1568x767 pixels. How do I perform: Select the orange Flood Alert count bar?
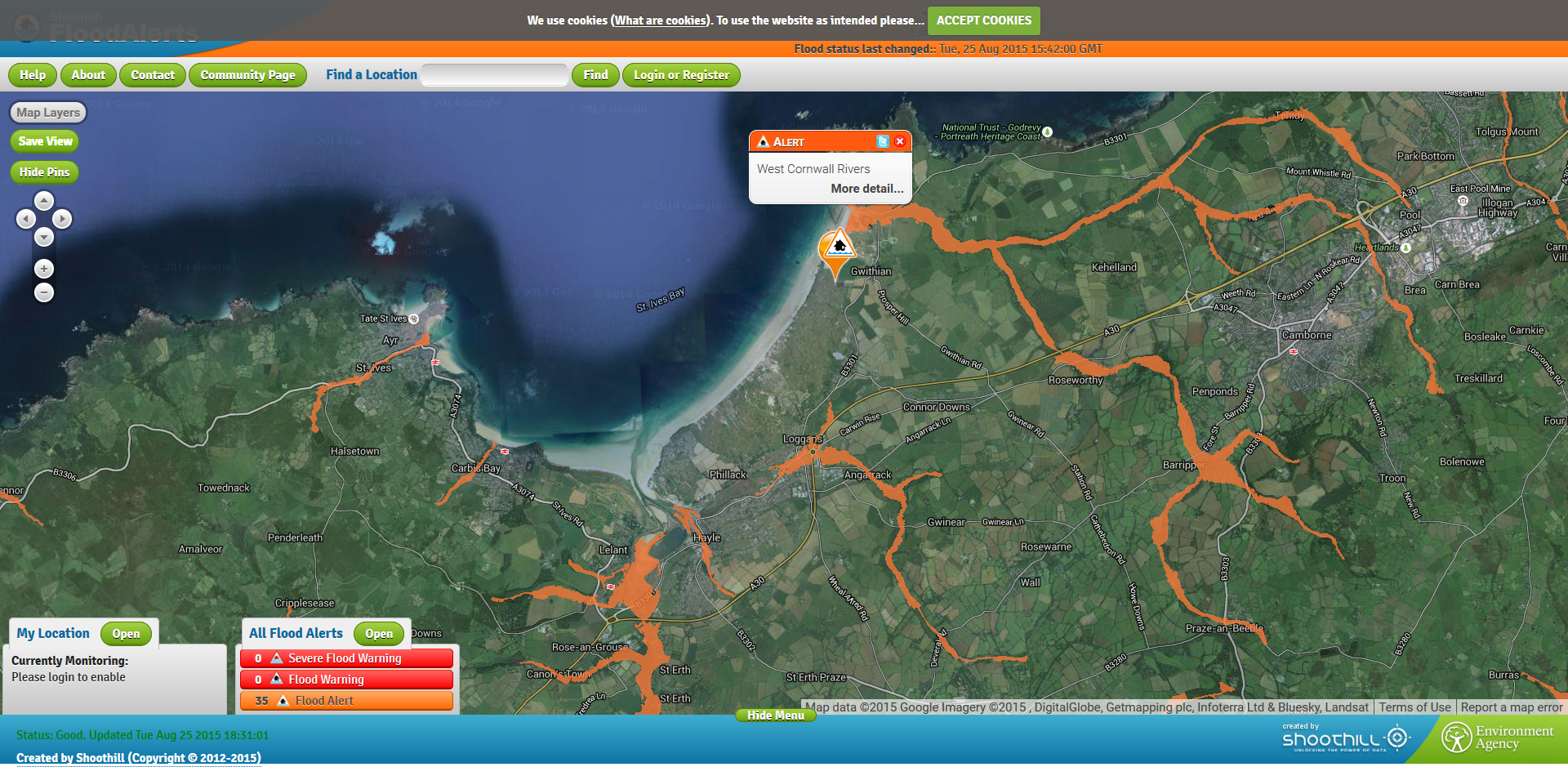(346, 701)
